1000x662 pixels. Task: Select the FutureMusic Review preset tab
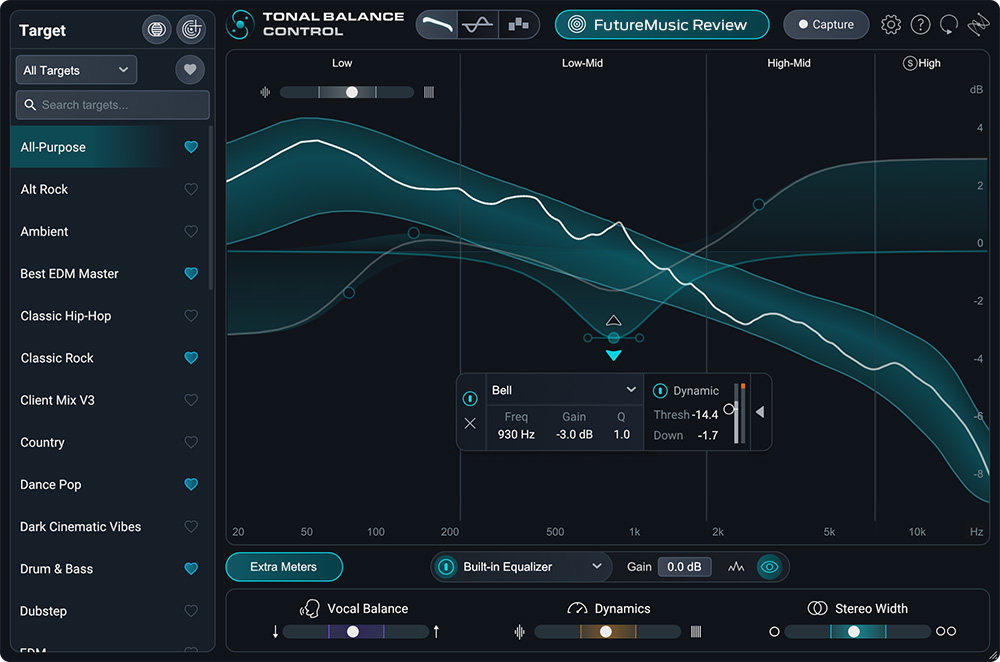(x=661, y=23)
